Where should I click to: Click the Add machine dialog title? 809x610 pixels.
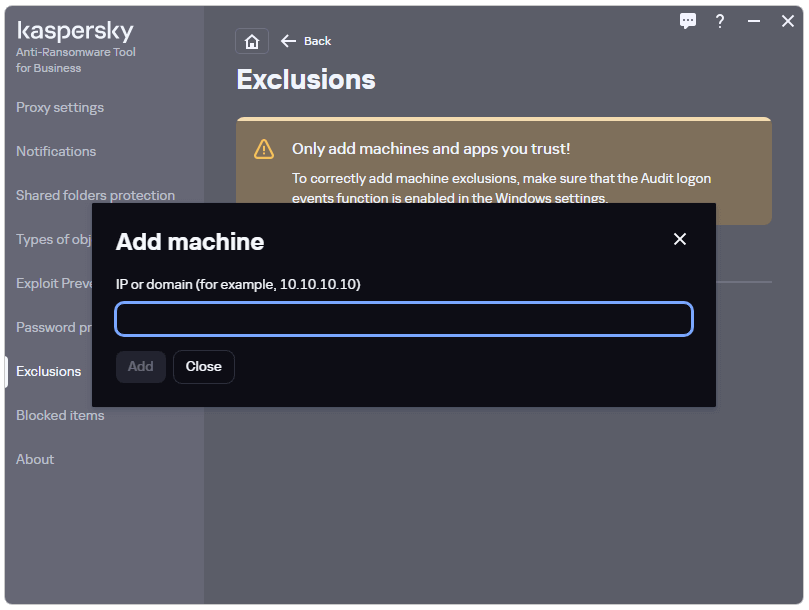(190, 242)
